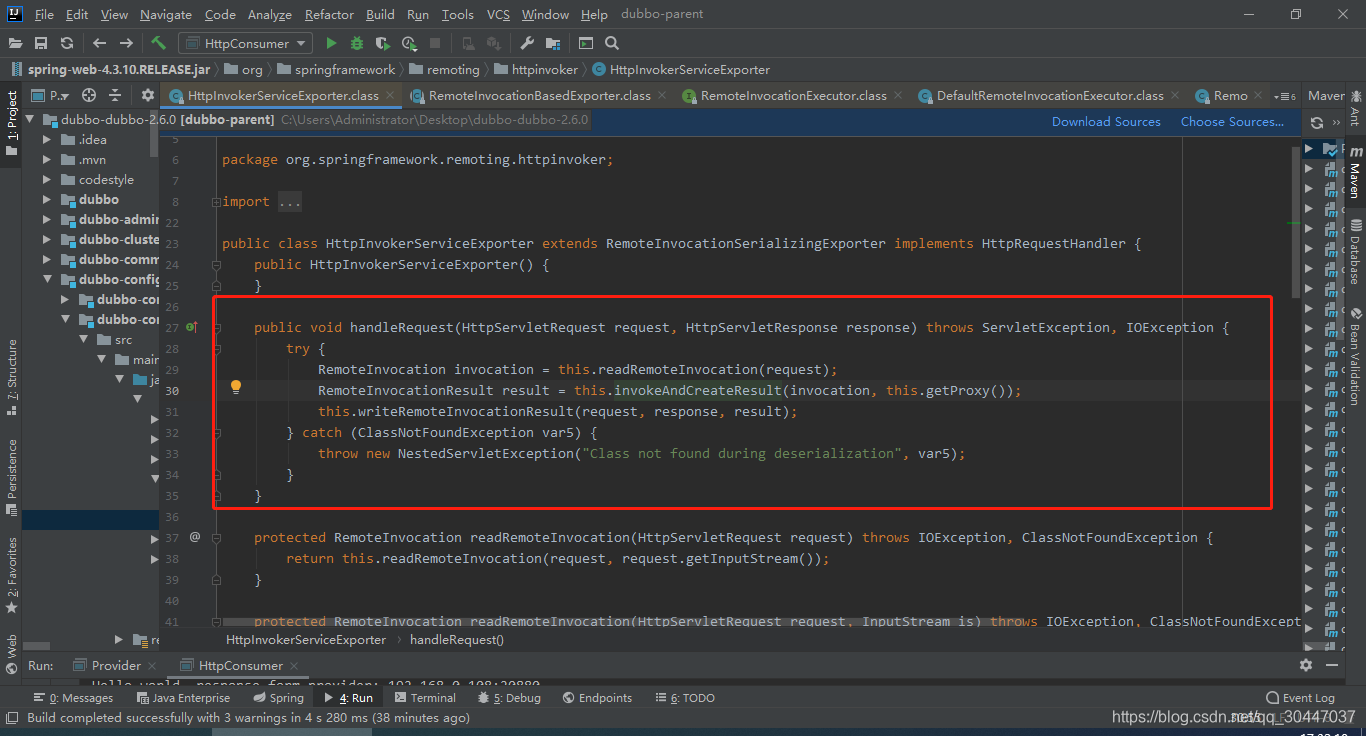Open the Project view mode dropdown

49,95
